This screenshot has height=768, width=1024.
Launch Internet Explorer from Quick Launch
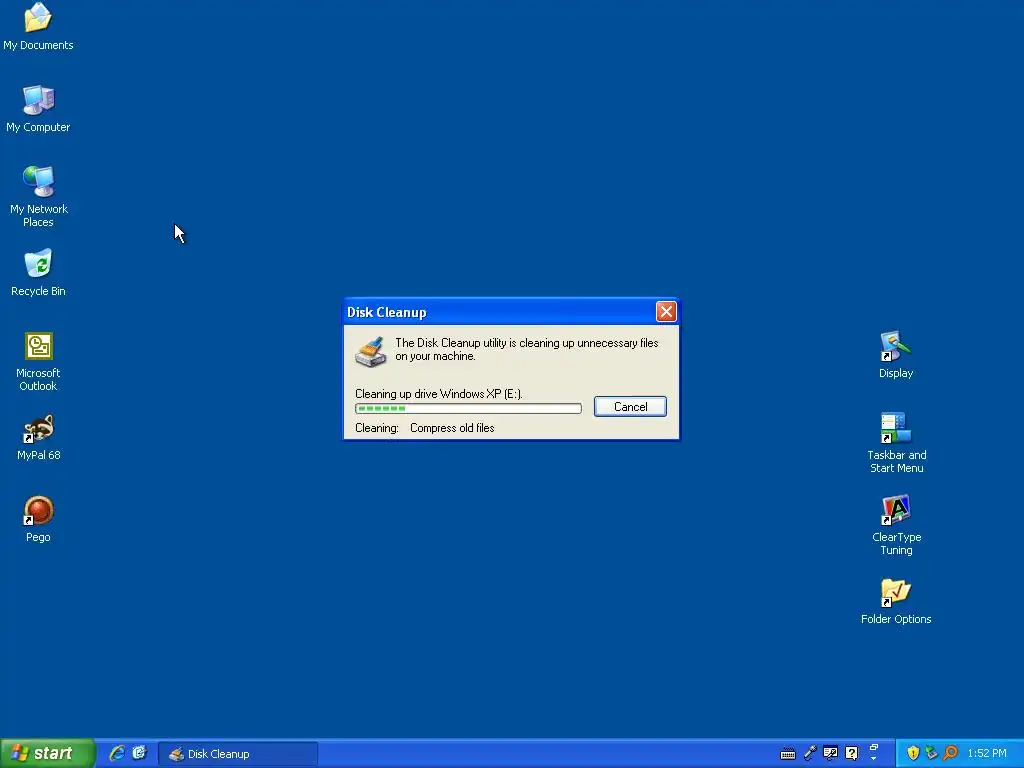(117, 753)
